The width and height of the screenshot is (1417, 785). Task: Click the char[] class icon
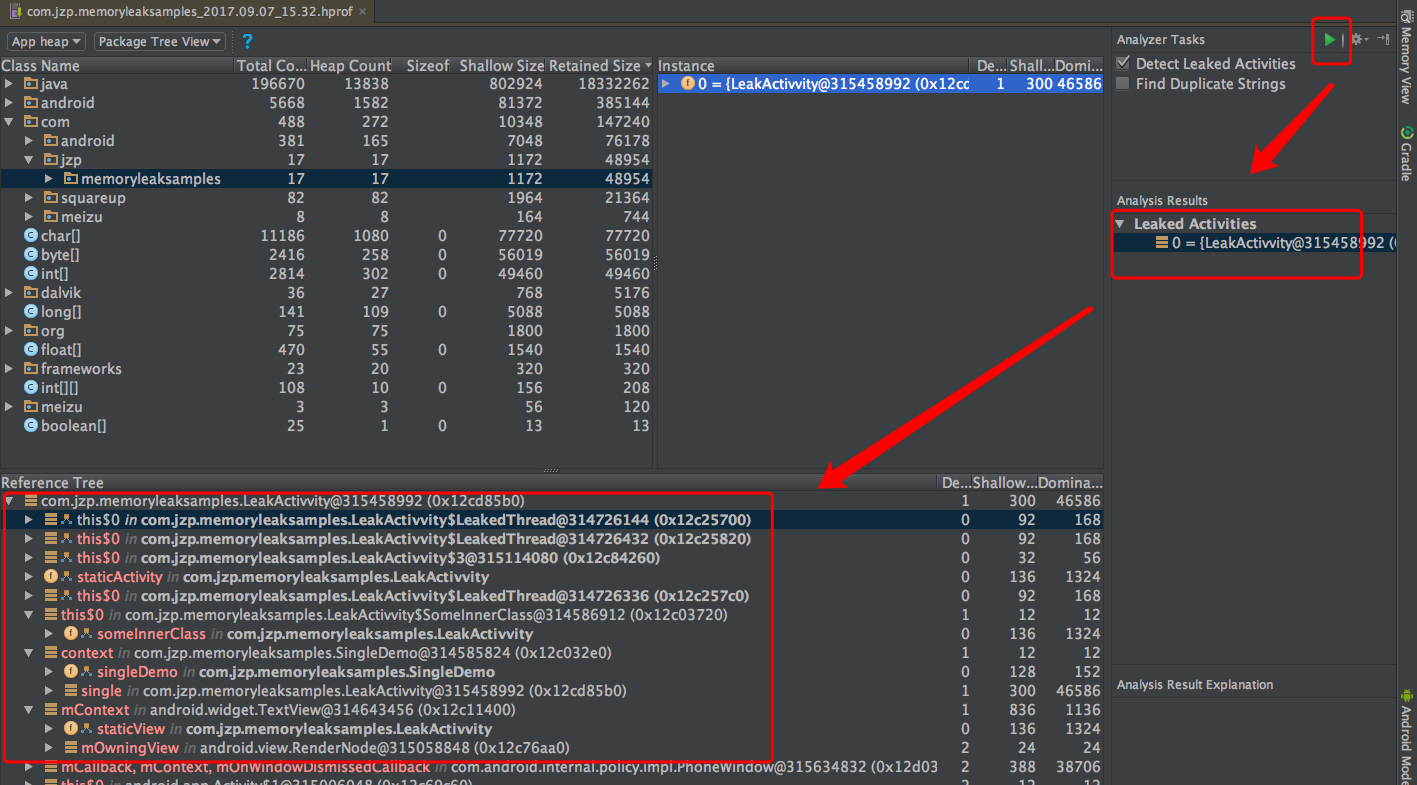[x=29, y=235]
